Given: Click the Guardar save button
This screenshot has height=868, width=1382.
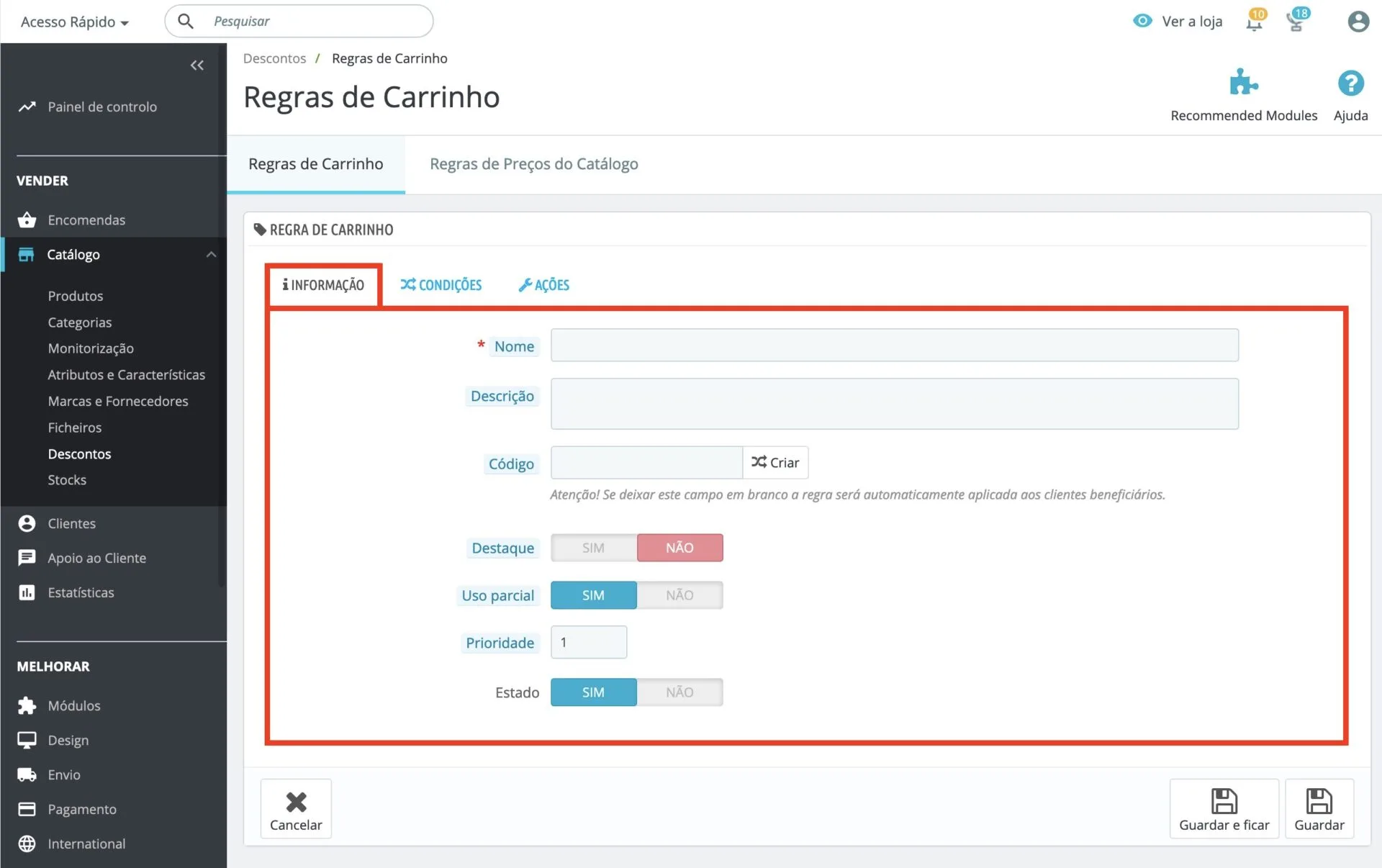Looking at the screenshot, I should [x=1319, y=809].
